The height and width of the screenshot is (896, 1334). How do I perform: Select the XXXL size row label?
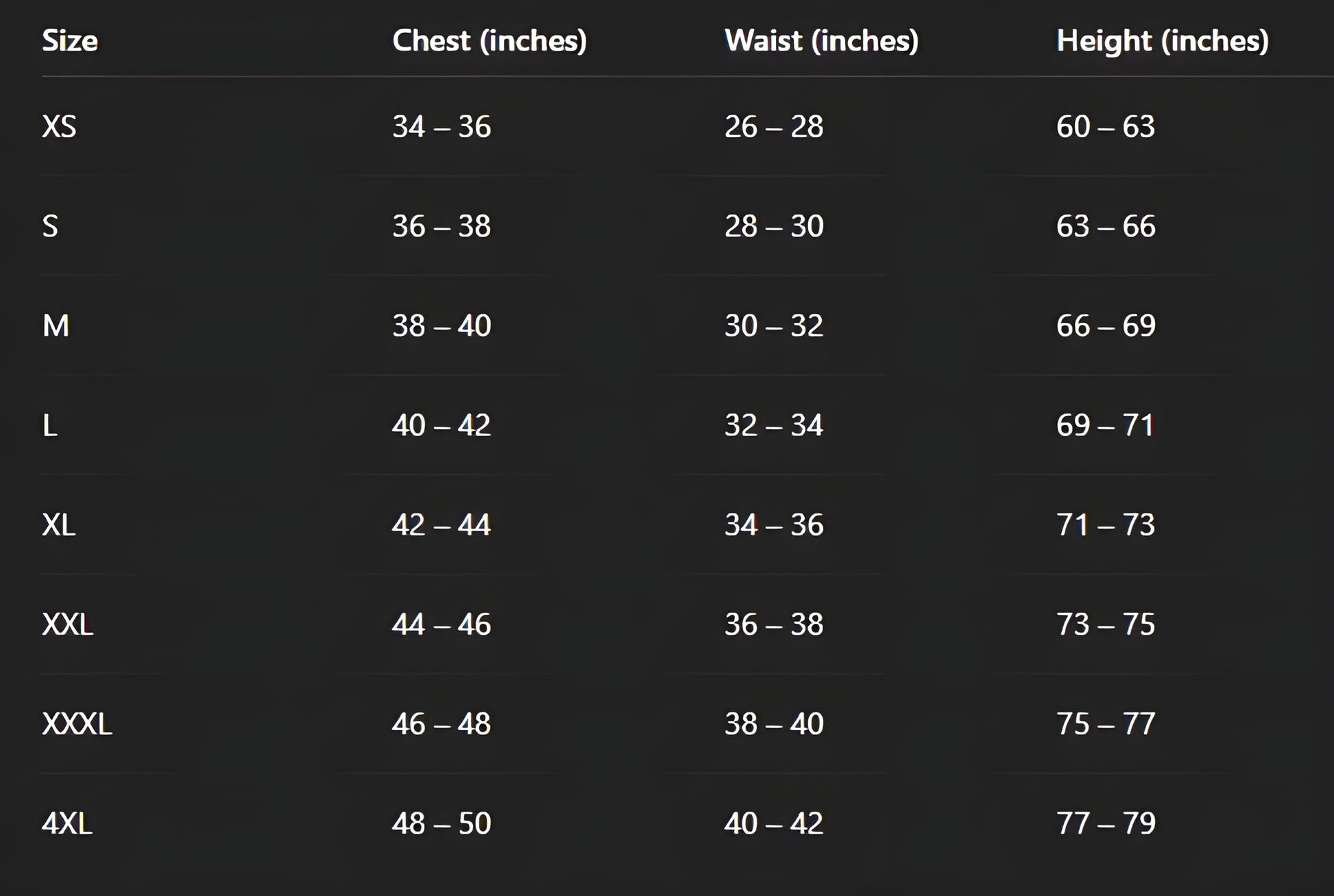(77, 724)
